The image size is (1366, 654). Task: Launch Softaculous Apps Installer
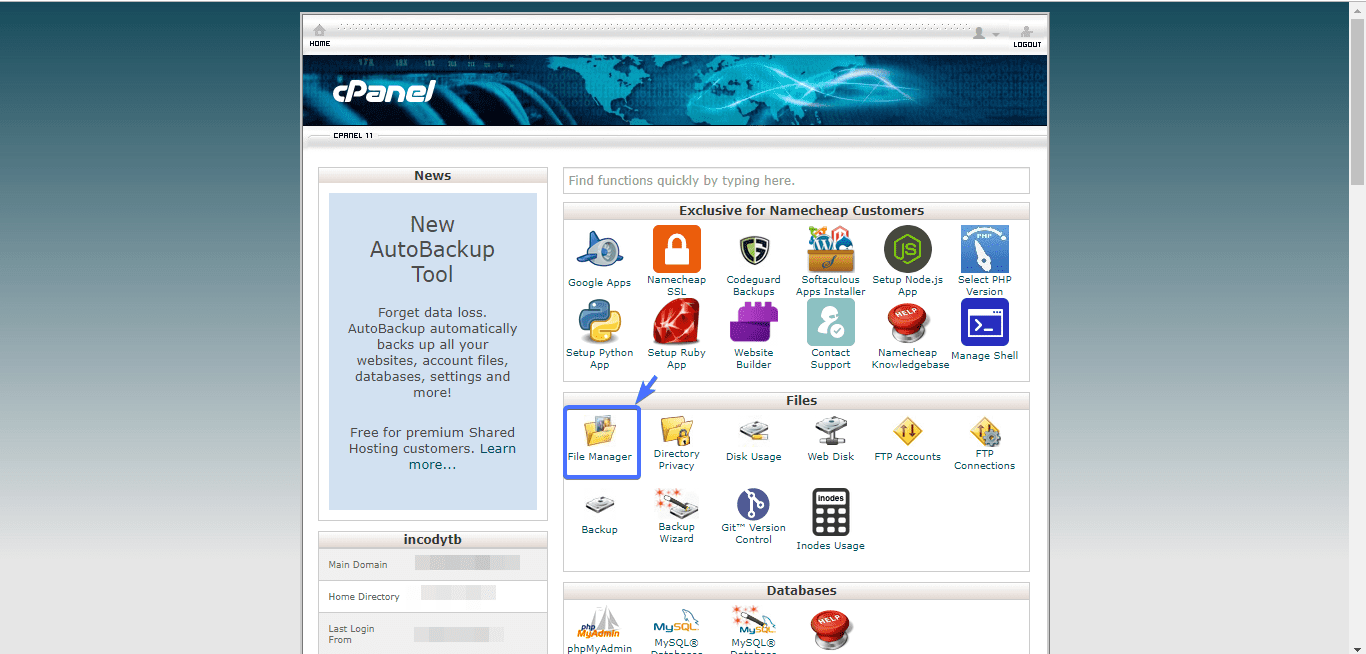[830, 249]
